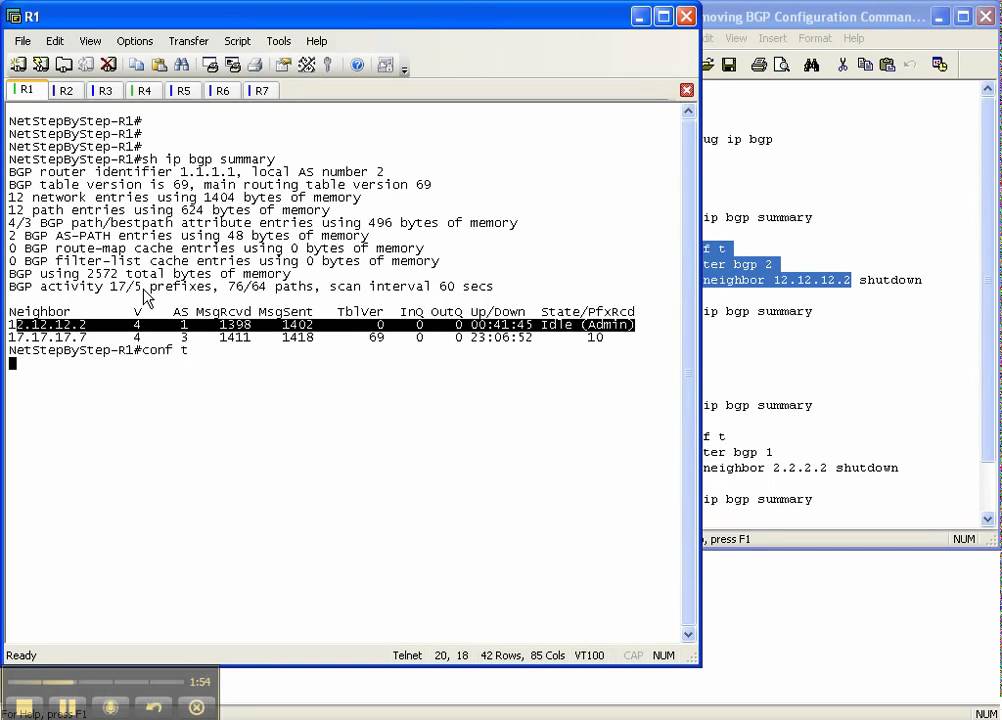Open the Format menu in document window

tap(815, 38)
